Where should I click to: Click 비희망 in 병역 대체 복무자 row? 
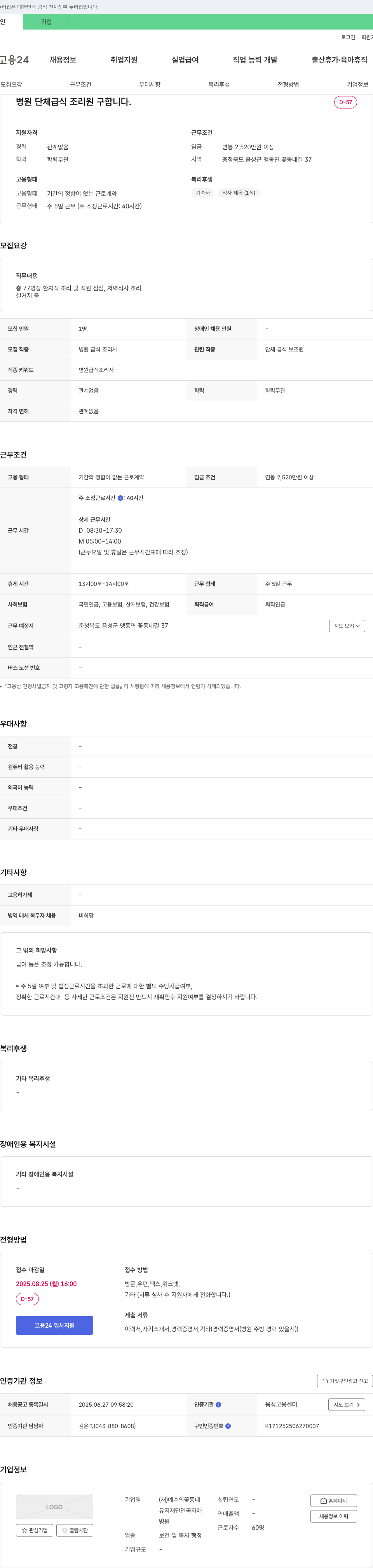tap(86, 916)
